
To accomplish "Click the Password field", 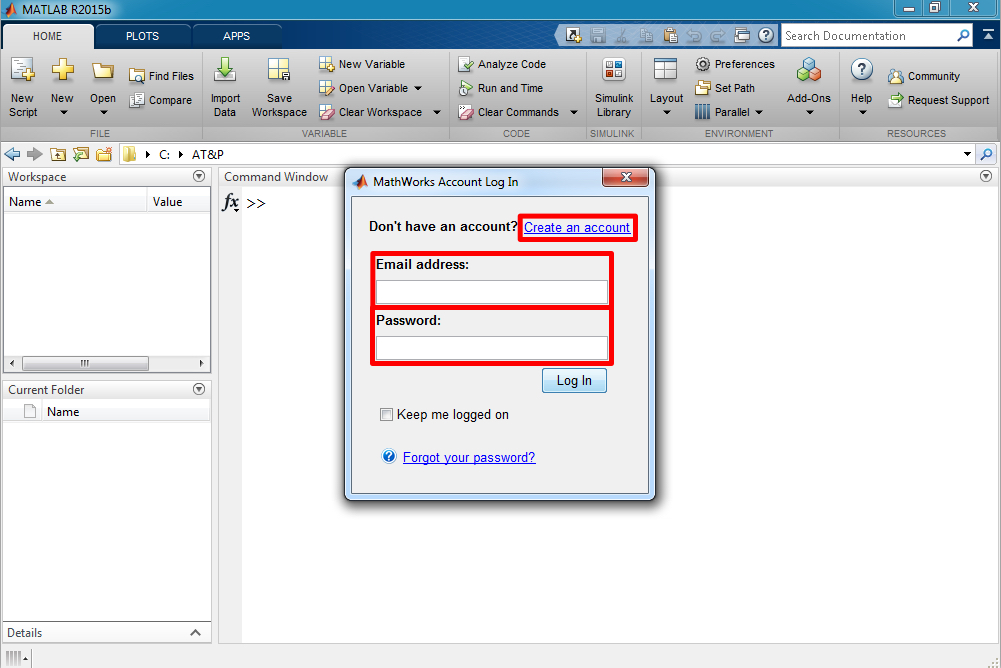I will pyautogui.click(x=492, y=348).
